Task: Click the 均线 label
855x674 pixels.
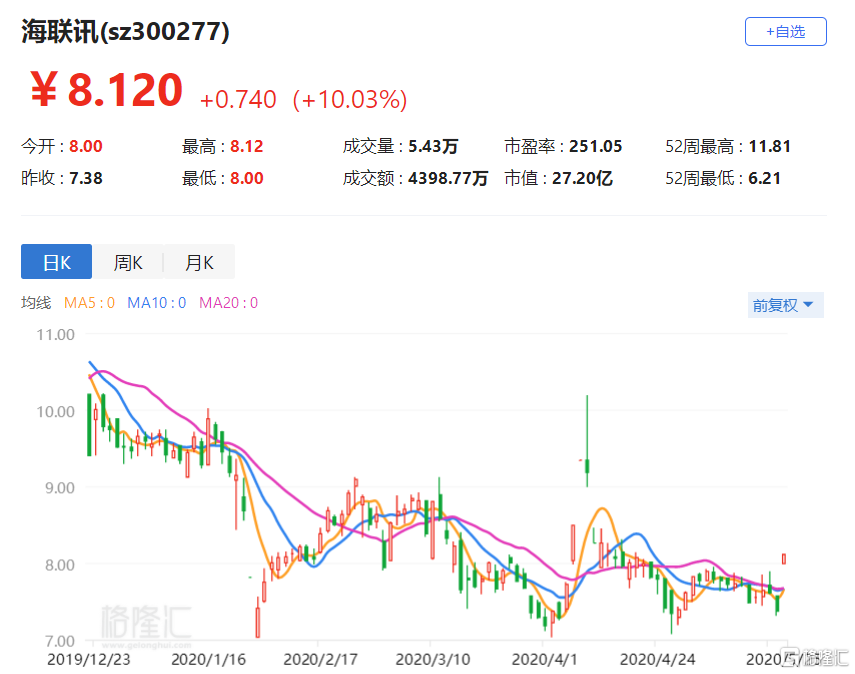Action: coord(36,303)
